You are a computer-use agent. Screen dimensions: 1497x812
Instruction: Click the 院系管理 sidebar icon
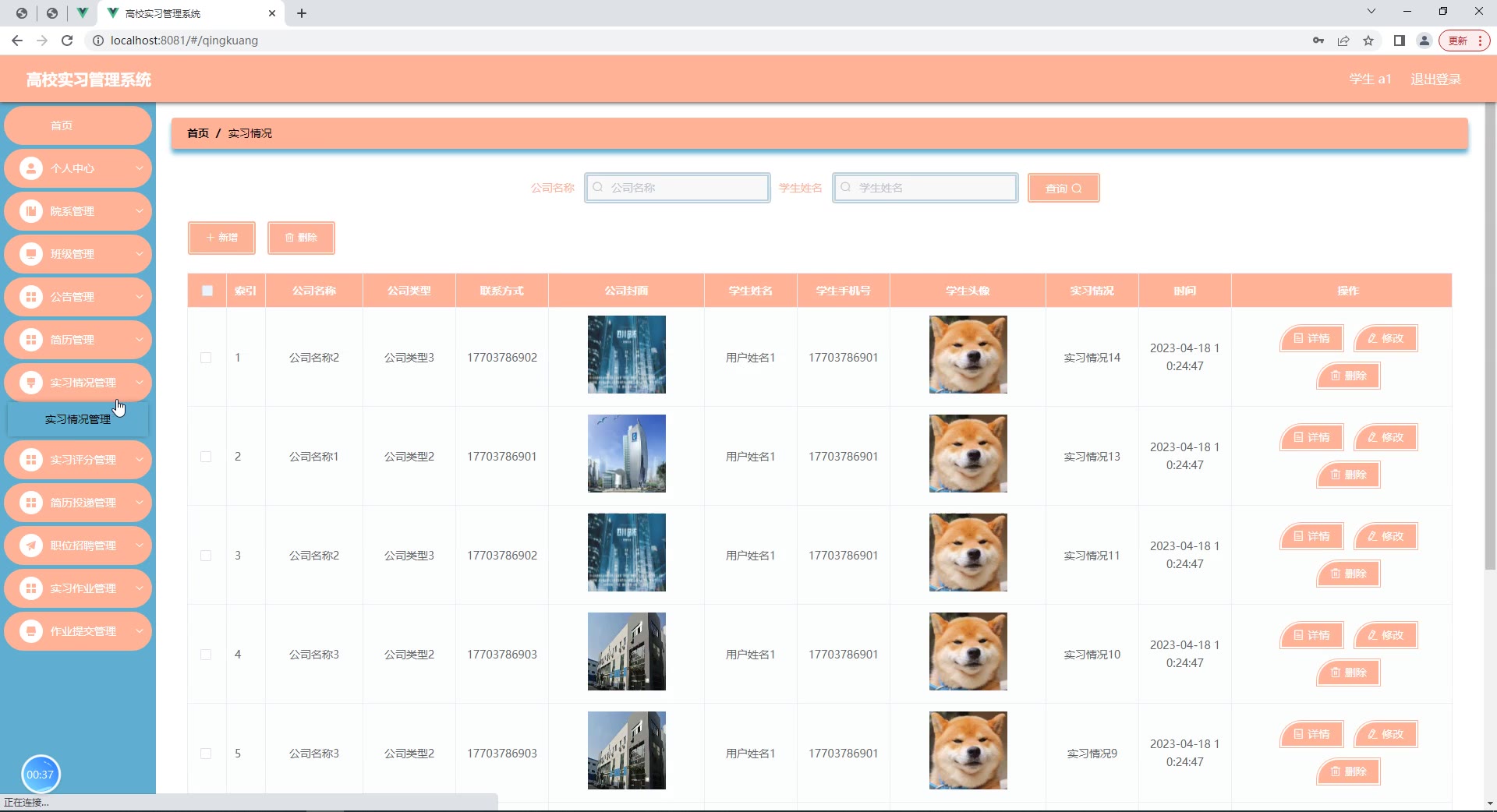coord(30,211)
